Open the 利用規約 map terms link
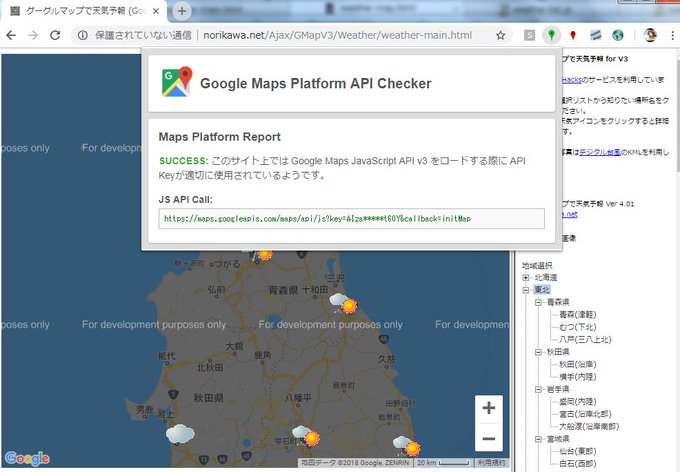This screenshot has width=680, height=472. pos(491,463)
